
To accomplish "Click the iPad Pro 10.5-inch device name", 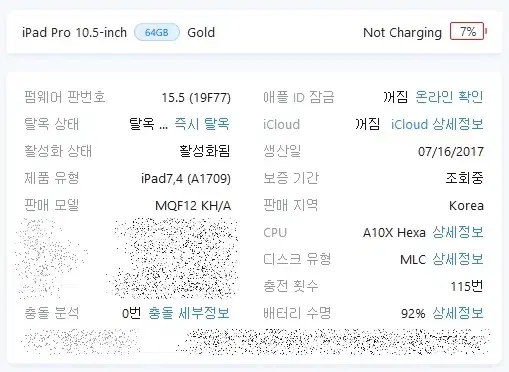I will tap(74, 32).
